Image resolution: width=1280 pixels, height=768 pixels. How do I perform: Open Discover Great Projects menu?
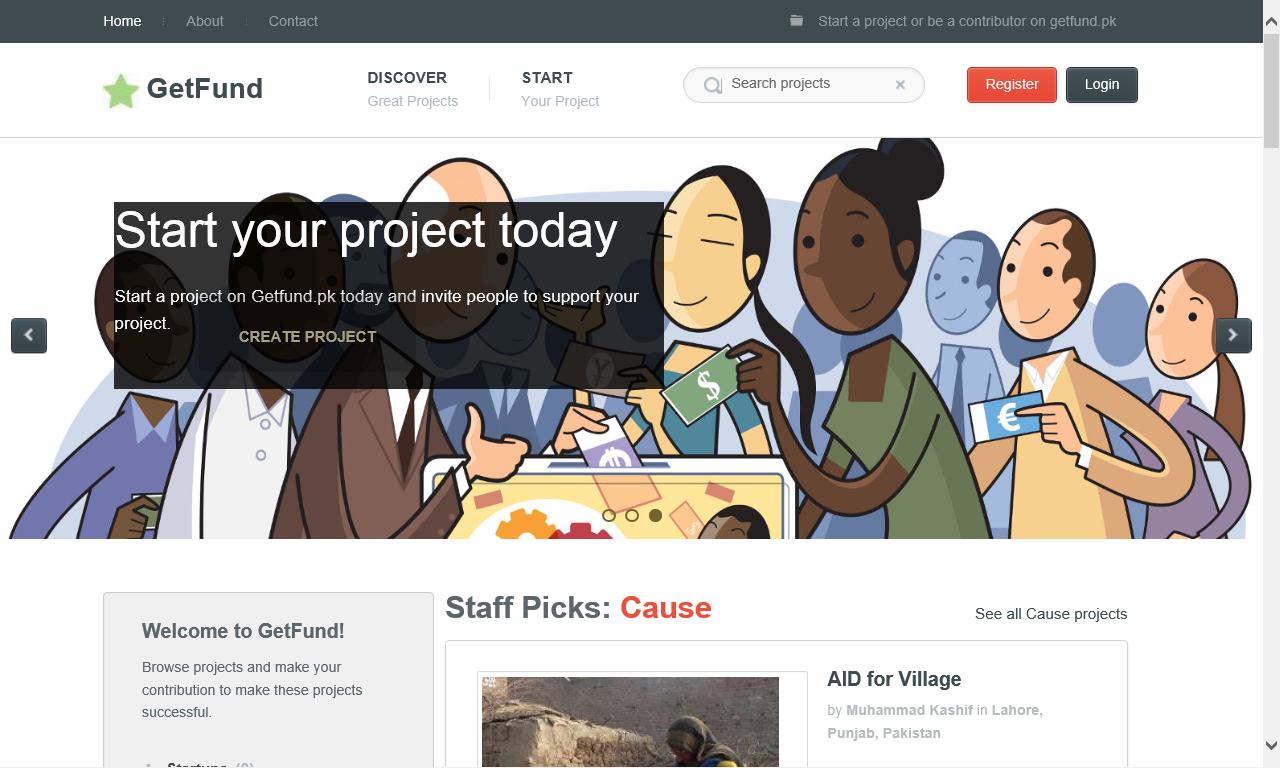coord(412,89)
